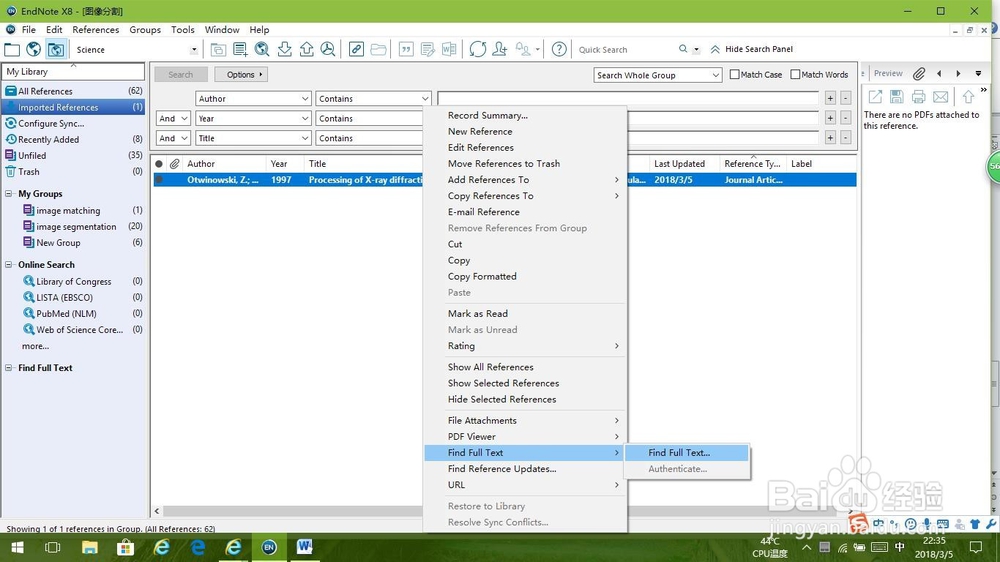Open the Author field dropdown
The width and height of the screenshot is (1000, 562).
(x=253, y=99)
